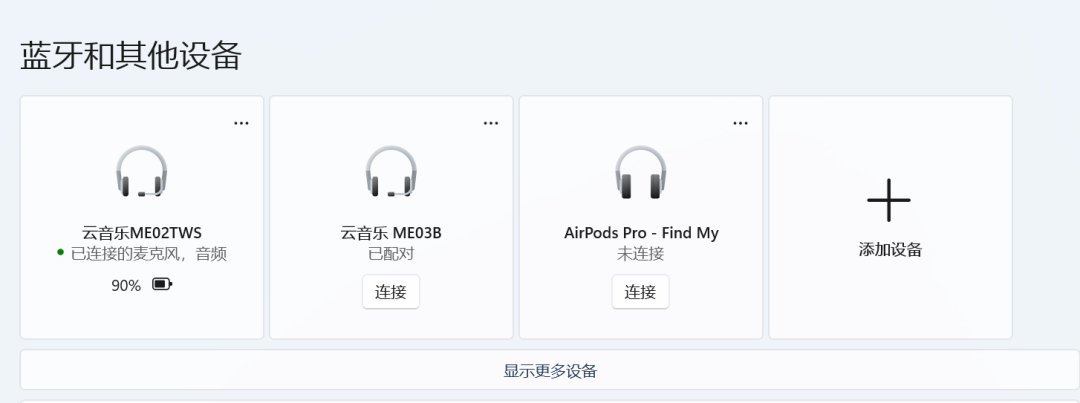Click the 已配对 status under ME03B
The width and height of the screenshot is (1080, 403).
(391, 254)
